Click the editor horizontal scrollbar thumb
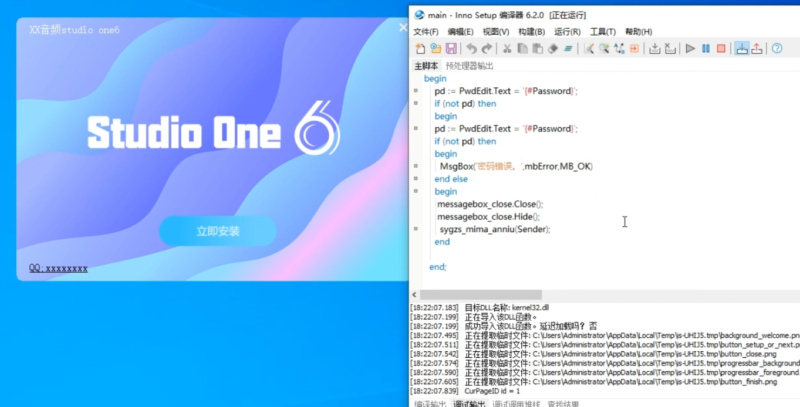Screen dimensions: 800x407 click(481, 295)
